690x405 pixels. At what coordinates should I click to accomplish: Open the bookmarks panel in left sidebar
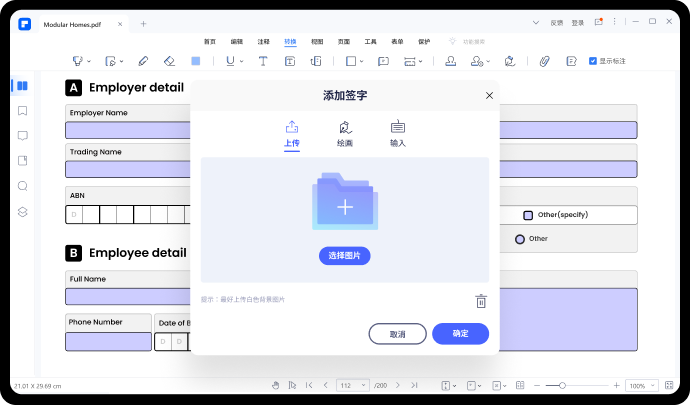pyautogui.click(x=22, y=110)
